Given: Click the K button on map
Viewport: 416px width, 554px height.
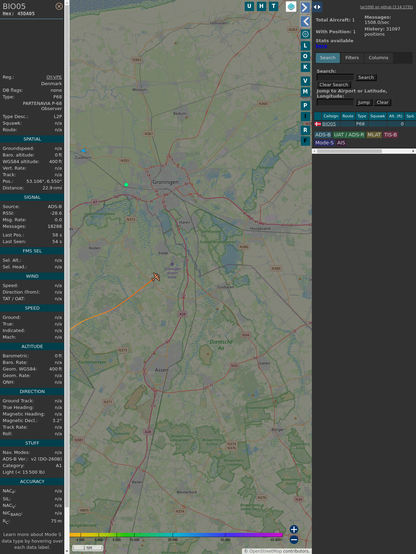Looking at the screenshot, I should pos(305,67).
